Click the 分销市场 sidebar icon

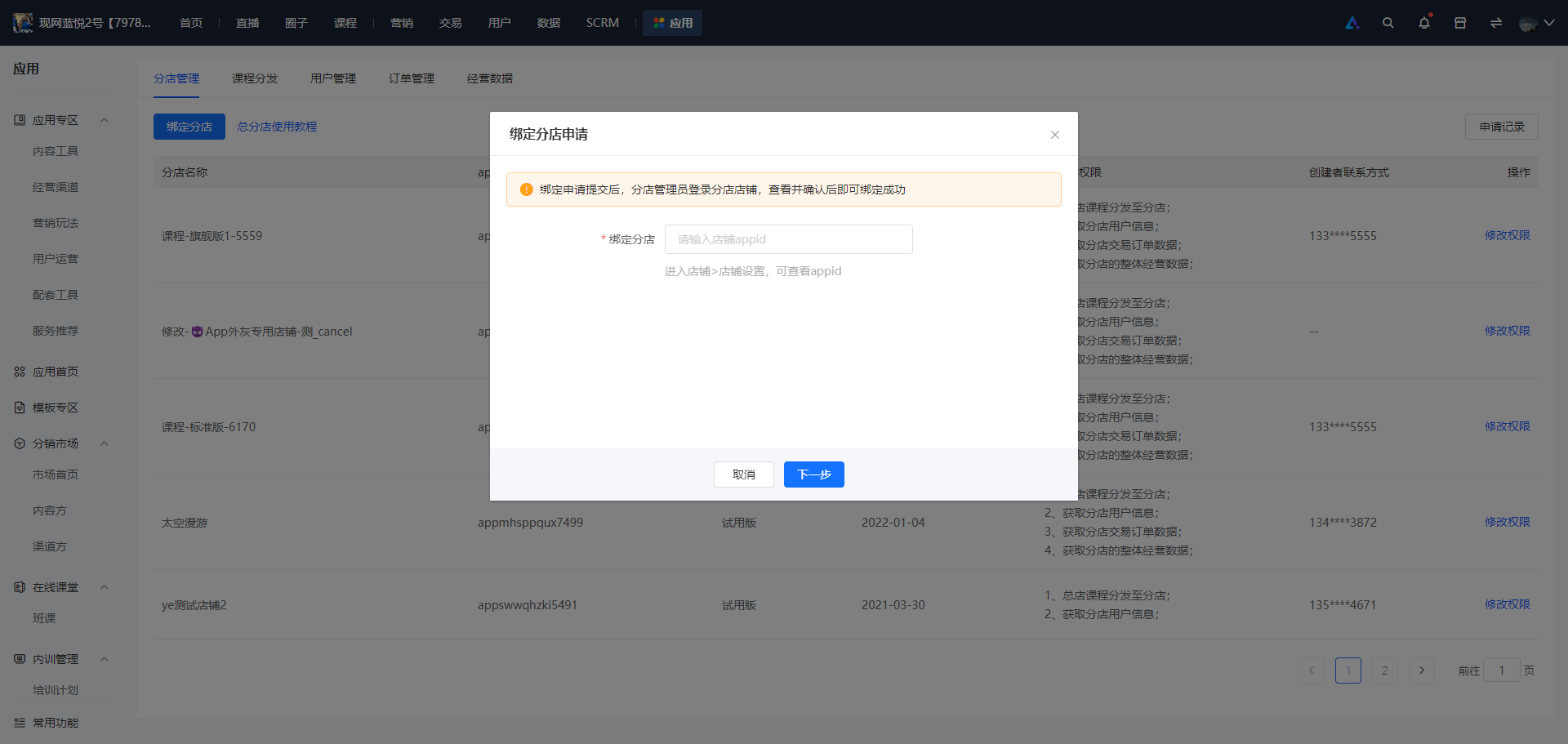click(20, 443)
